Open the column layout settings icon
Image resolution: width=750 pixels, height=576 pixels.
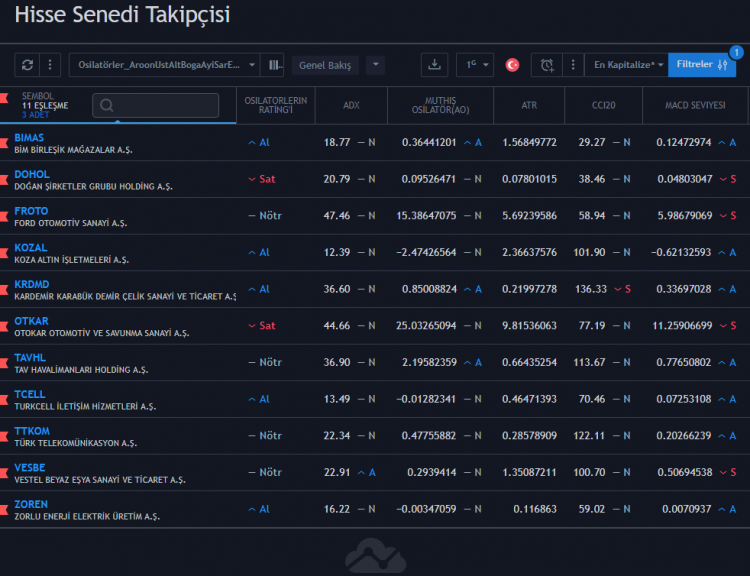(276, 65)
